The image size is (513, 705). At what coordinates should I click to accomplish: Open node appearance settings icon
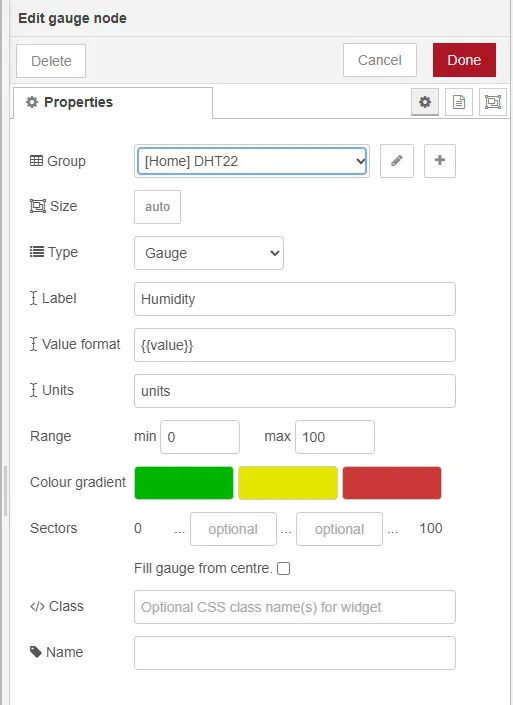click(x=493, y=102)
